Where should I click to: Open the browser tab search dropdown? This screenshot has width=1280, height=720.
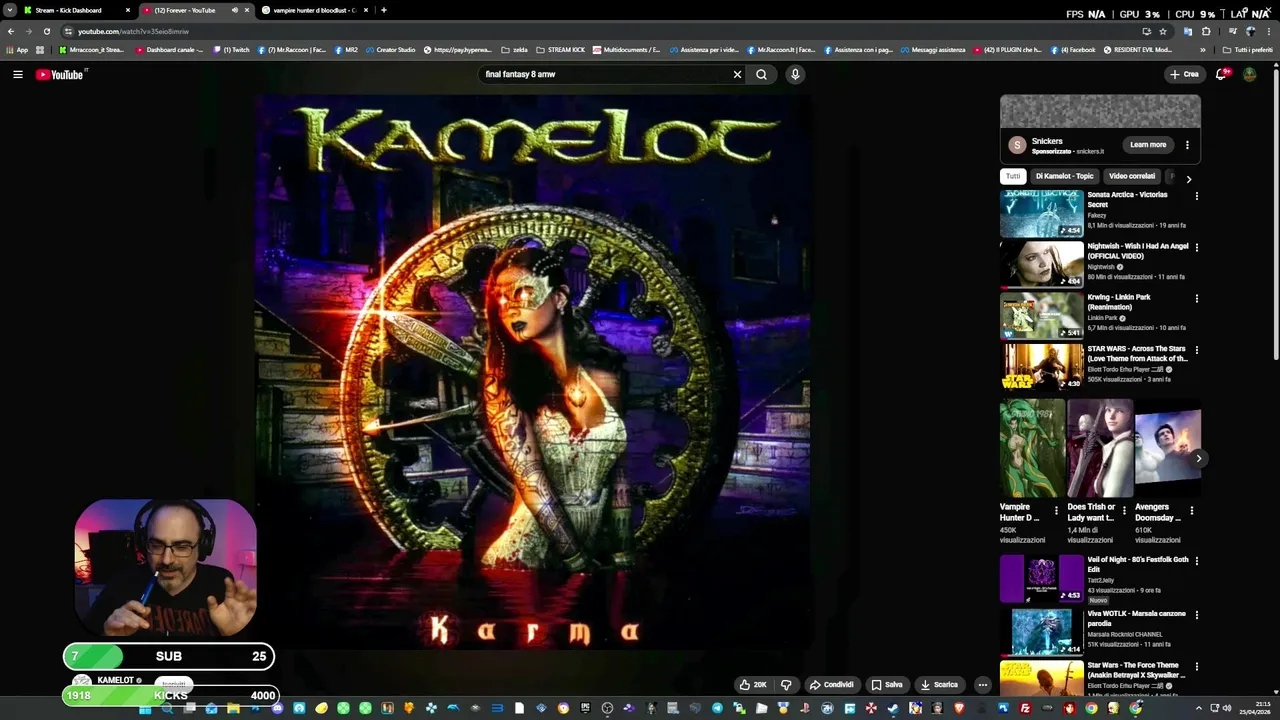(x=9, y=10)
